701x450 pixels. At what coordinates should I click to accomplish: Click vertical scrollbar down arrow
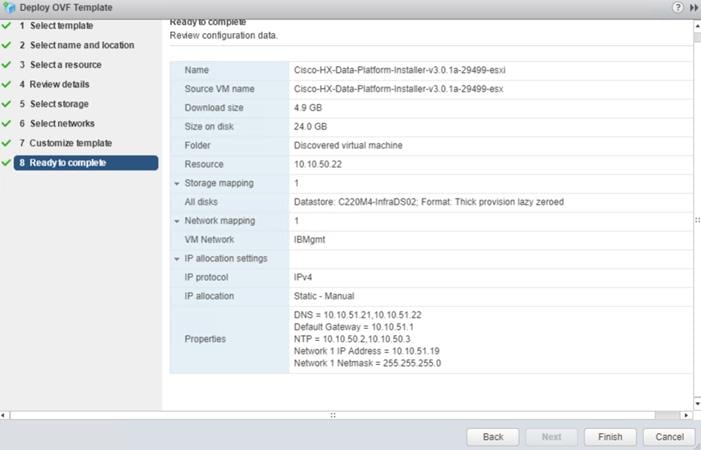697,404
